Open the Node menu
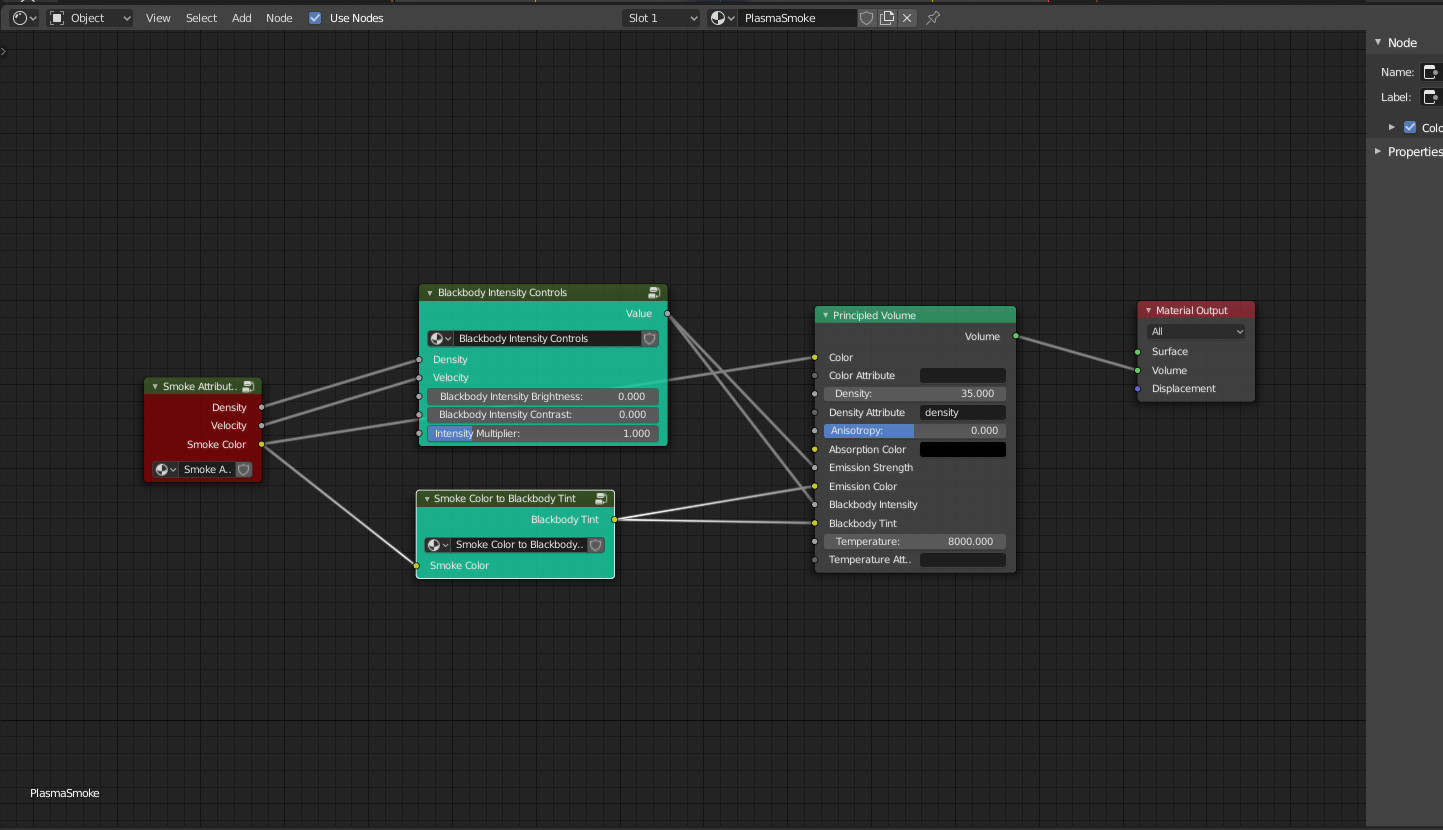The height and width of the screenshot is (830, 1443). pos(278,17)
